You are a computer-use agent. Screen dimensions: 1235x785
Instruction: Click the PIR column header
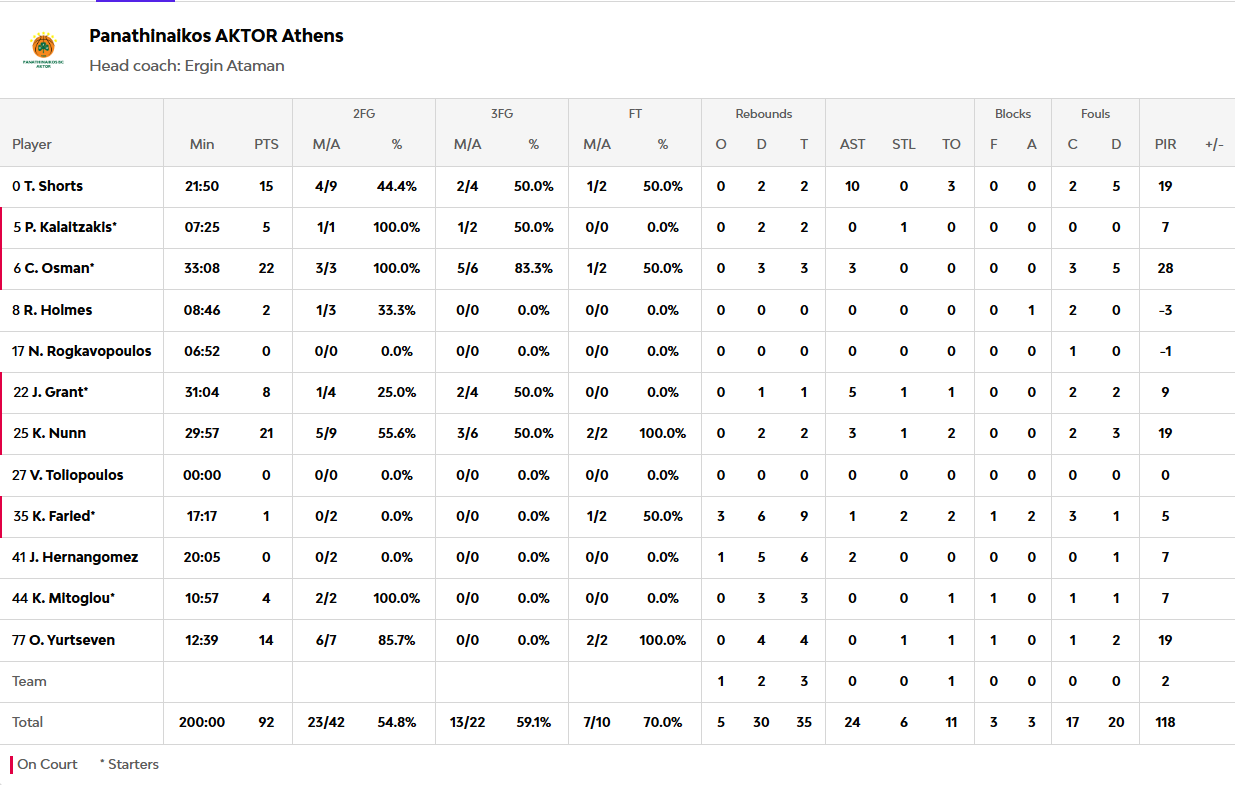[1165, 144]
